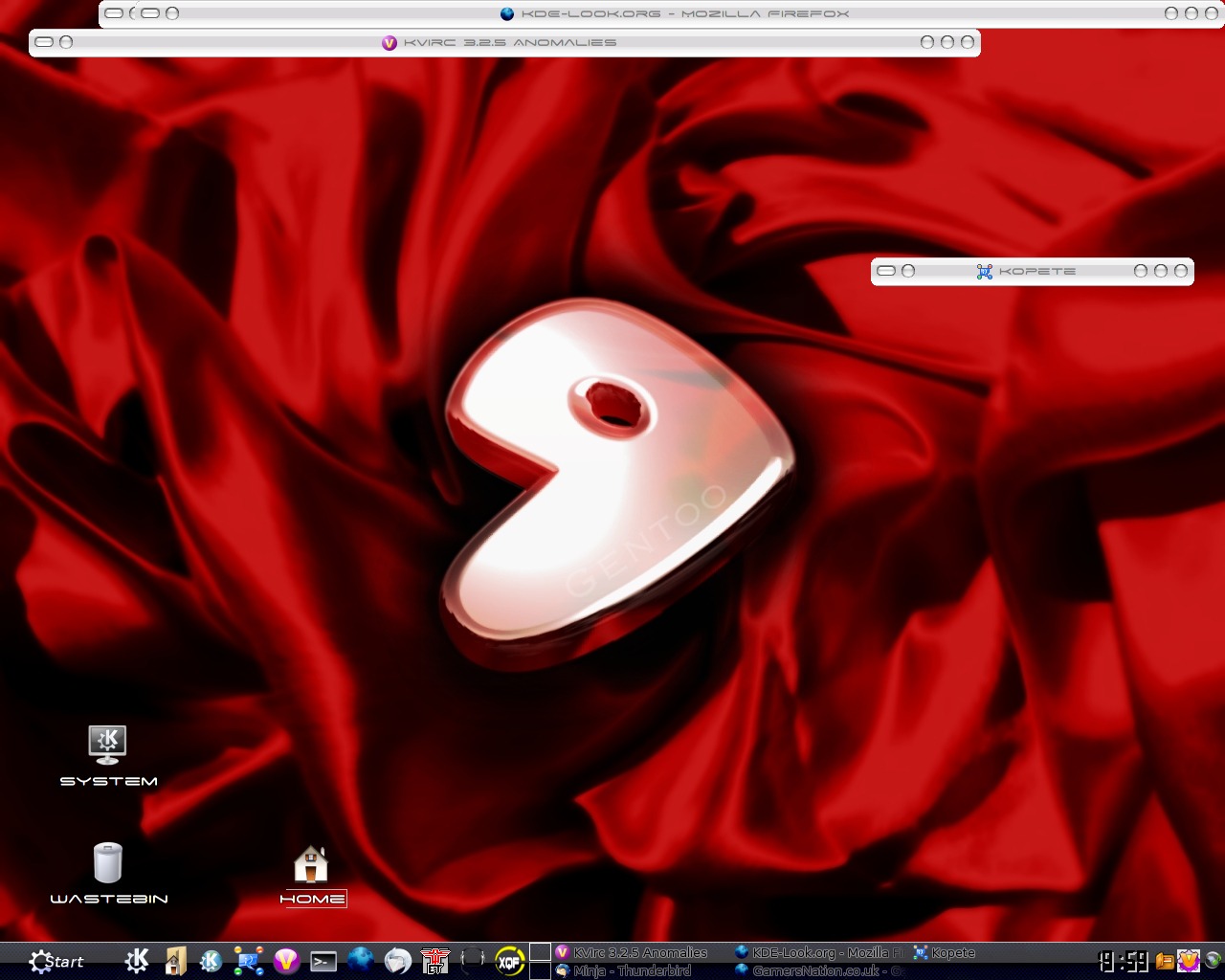Screen dimensions: 1225x980
Task: Click the headset icon in the panel
Action: click(x=473, y=960)
